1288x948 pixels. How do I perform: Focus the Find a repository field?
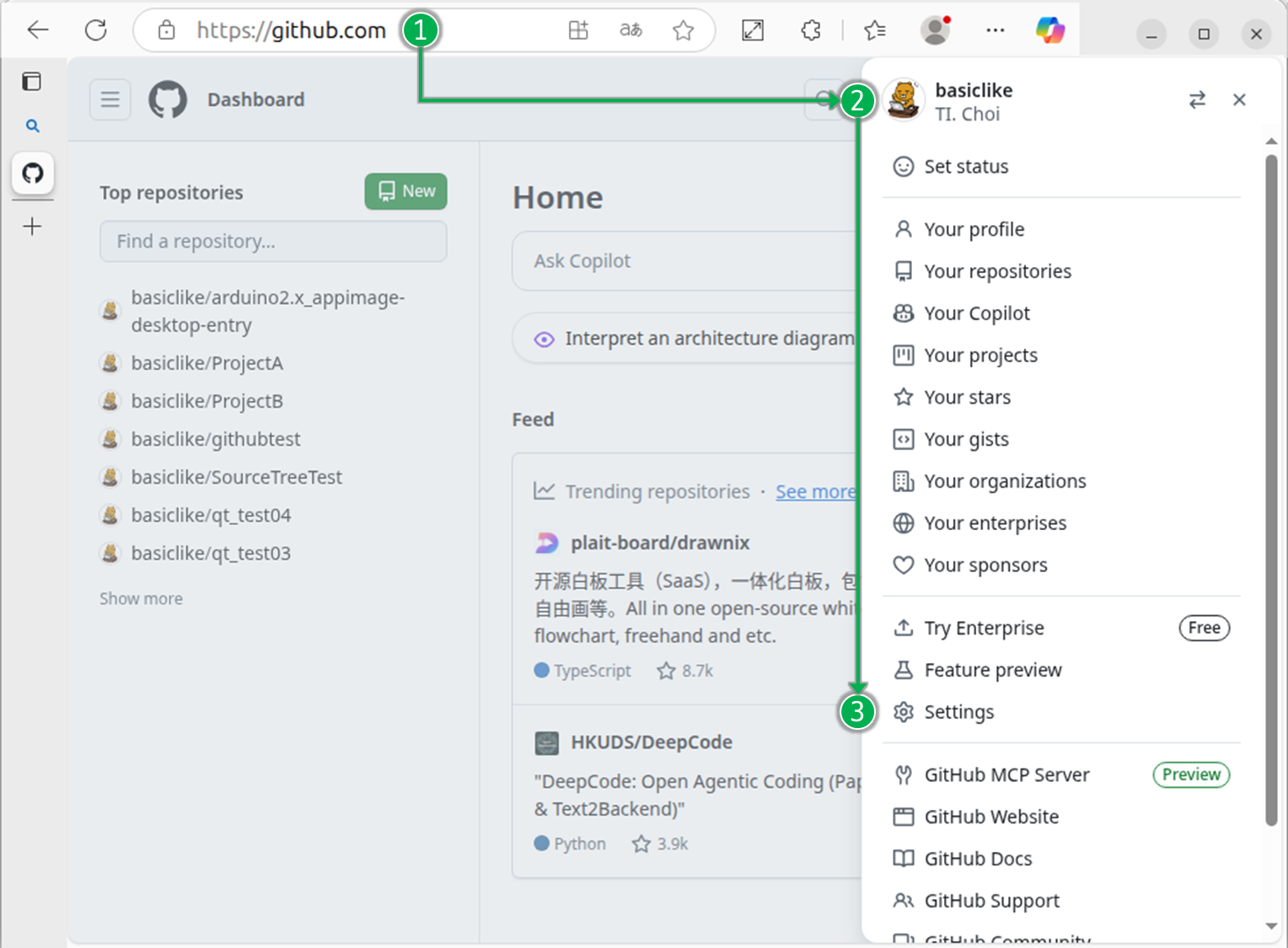273,241
